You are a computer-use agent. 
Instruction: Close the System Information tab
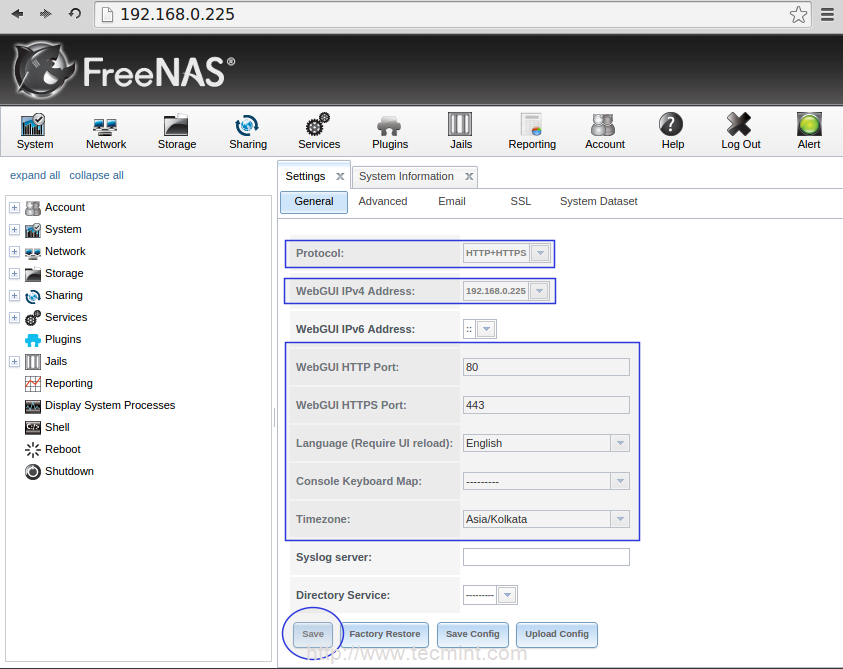tap(469, 176)
